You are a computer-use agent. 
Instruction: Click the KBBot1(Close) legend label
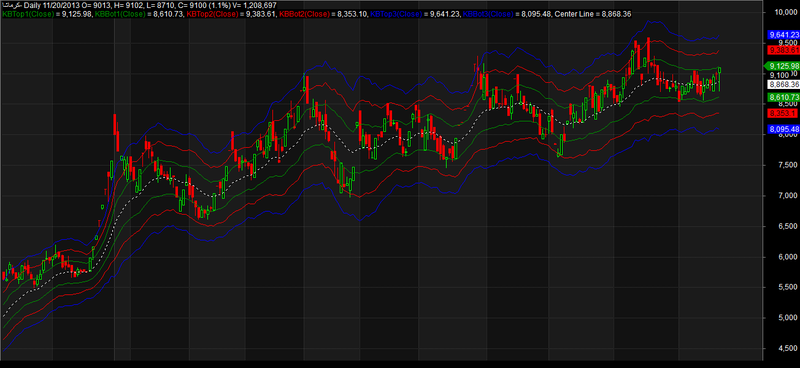[x=120, y=14]
